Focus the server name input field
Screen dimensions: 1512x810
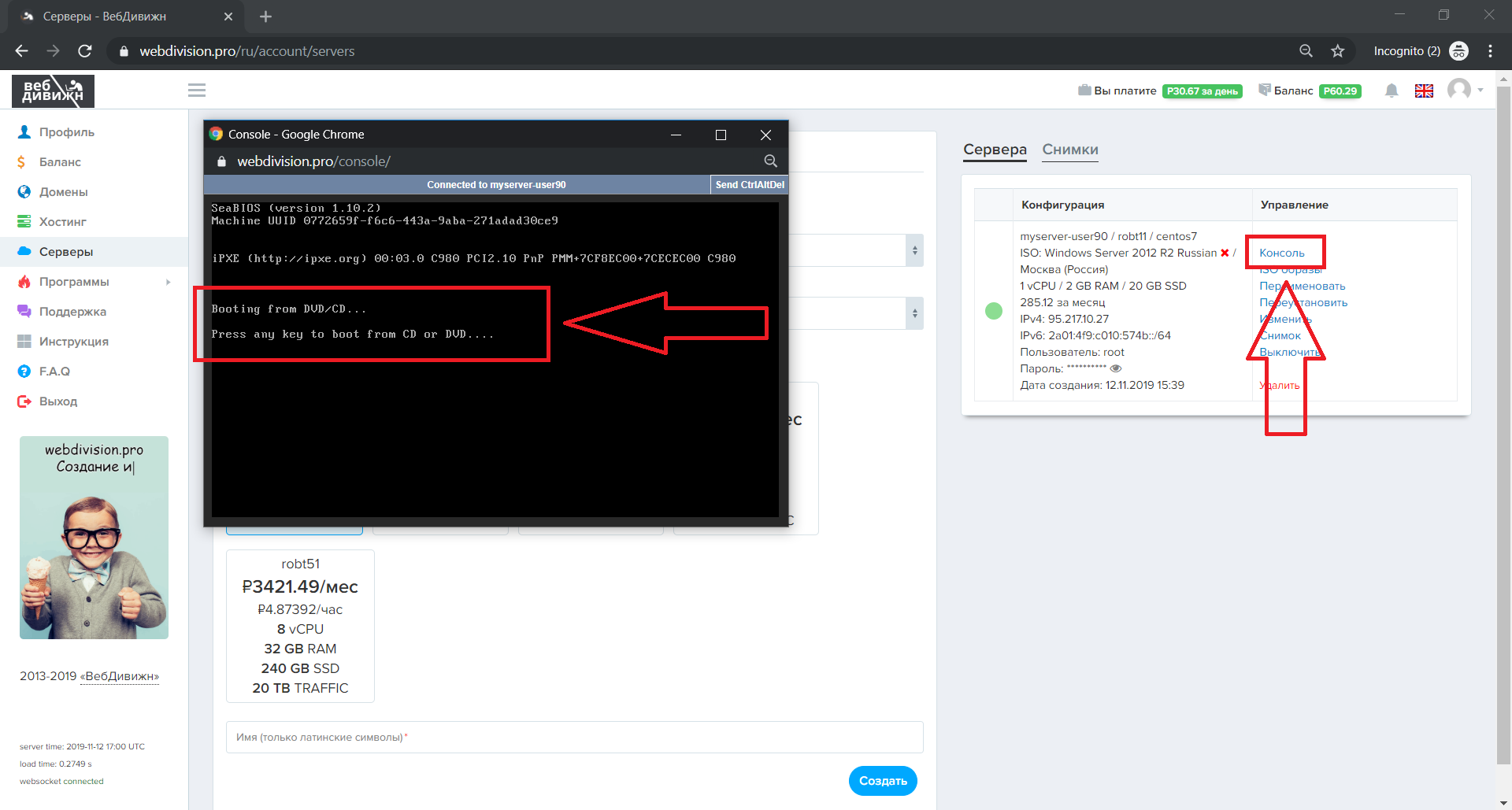point(574,738)
